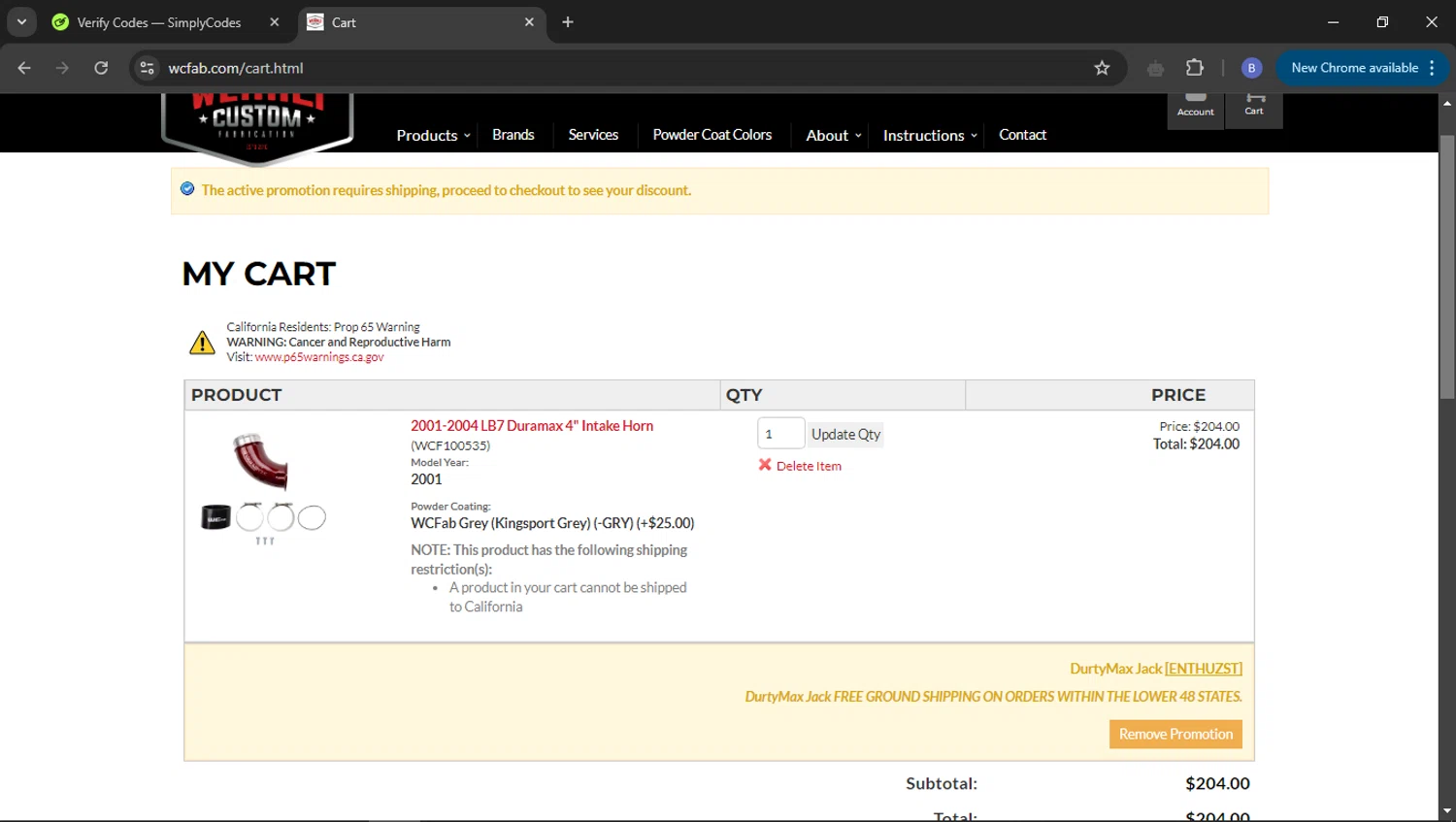
Task: Click the MY CART heading
Action: tap(259, 274)
